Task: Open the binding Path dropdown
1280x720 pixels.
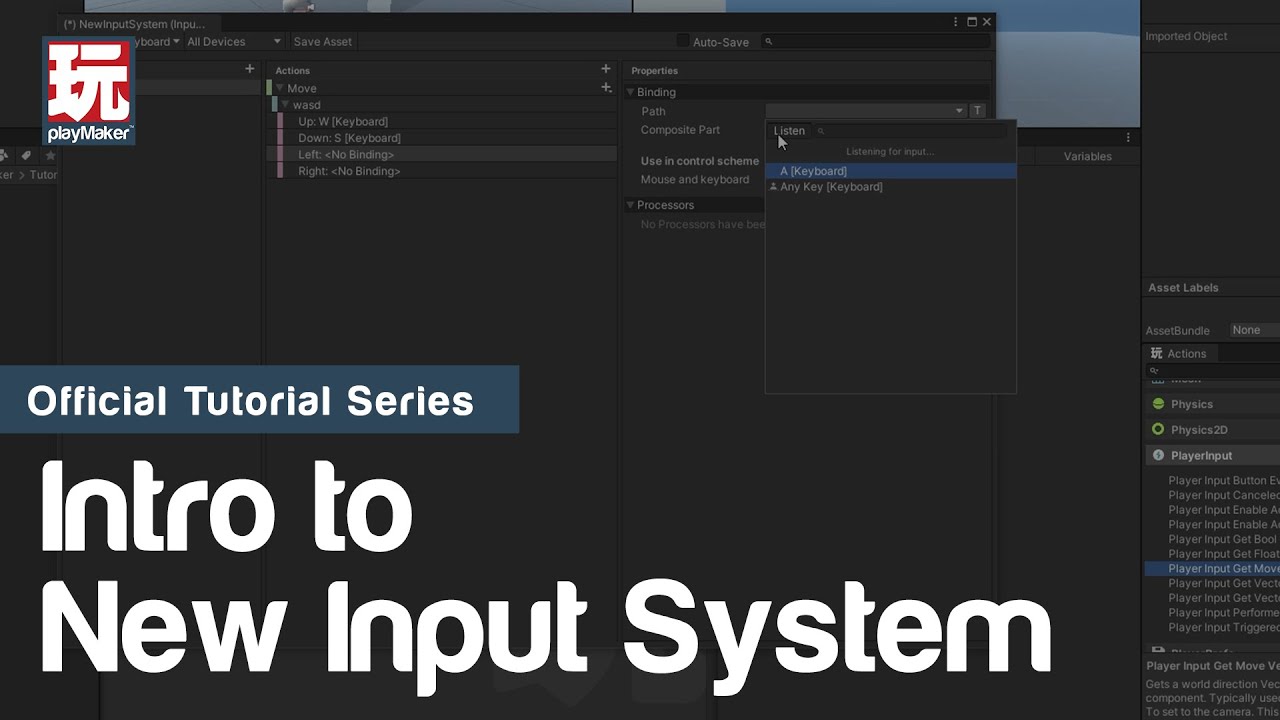Action: tap(866, 111)
